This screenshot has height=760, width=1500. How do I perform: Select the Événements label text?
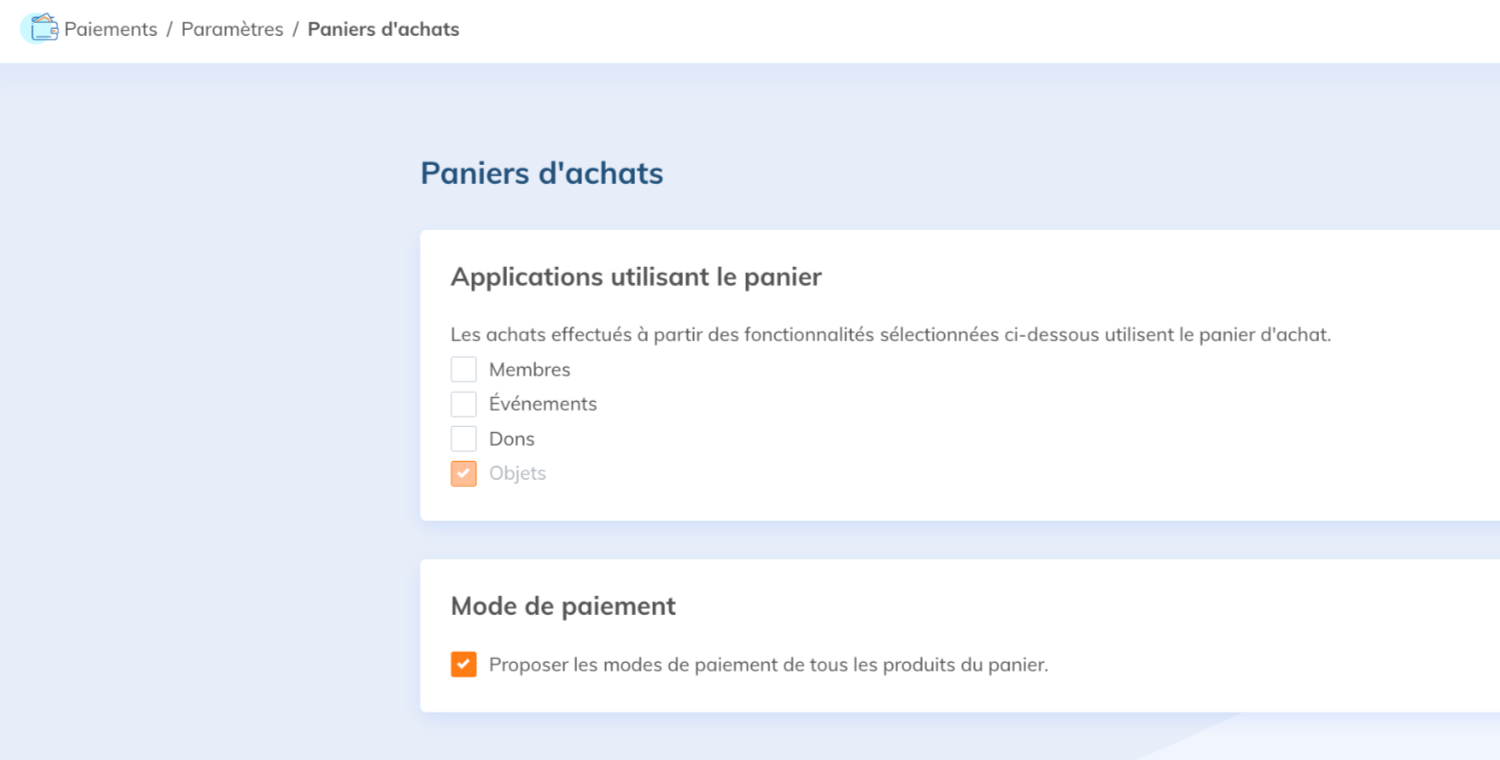(542, 404)
